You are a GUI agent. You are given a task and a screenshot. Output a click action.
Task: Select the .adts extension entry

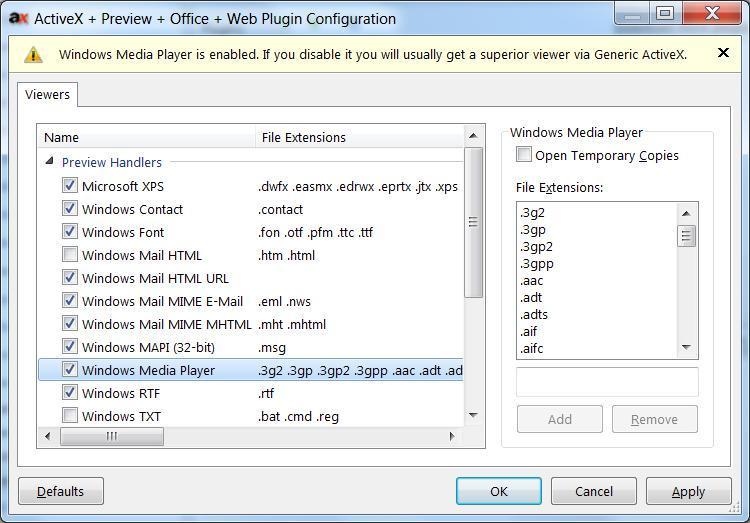(x=534, y=315)
